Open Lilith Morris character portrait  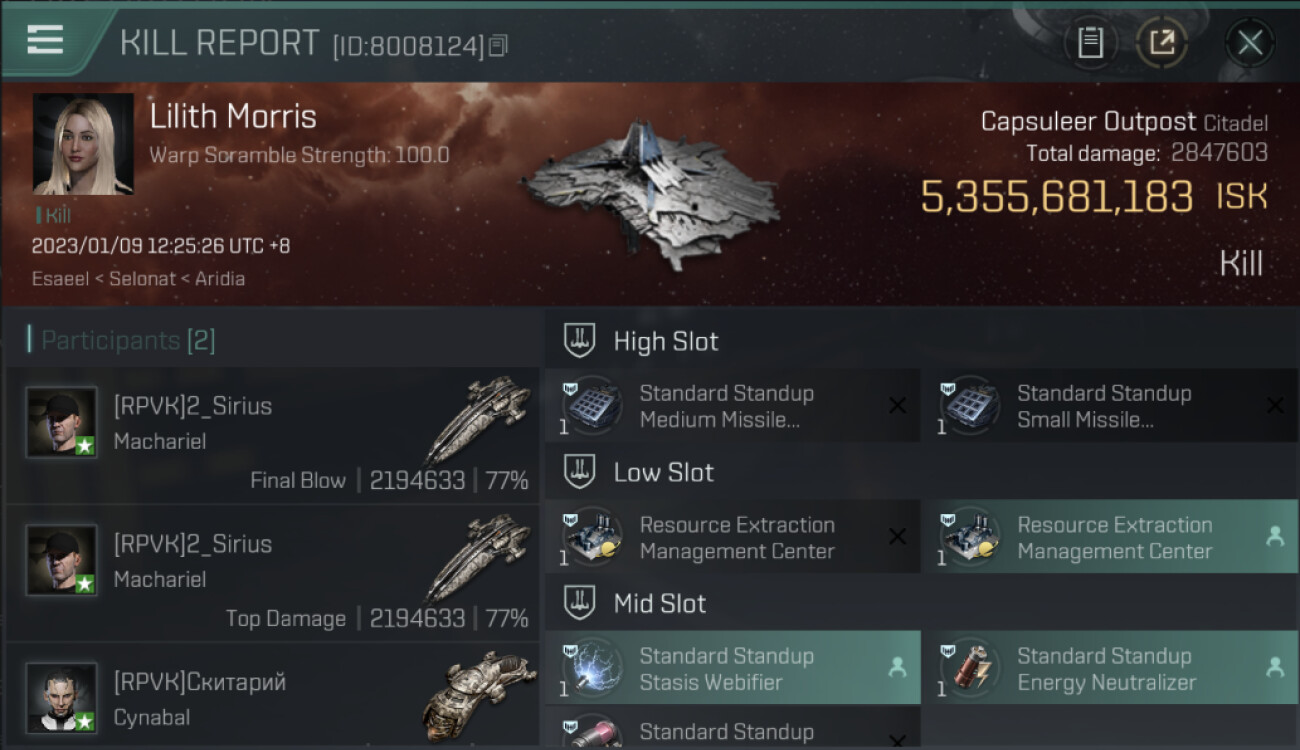(x=83, y=144)
